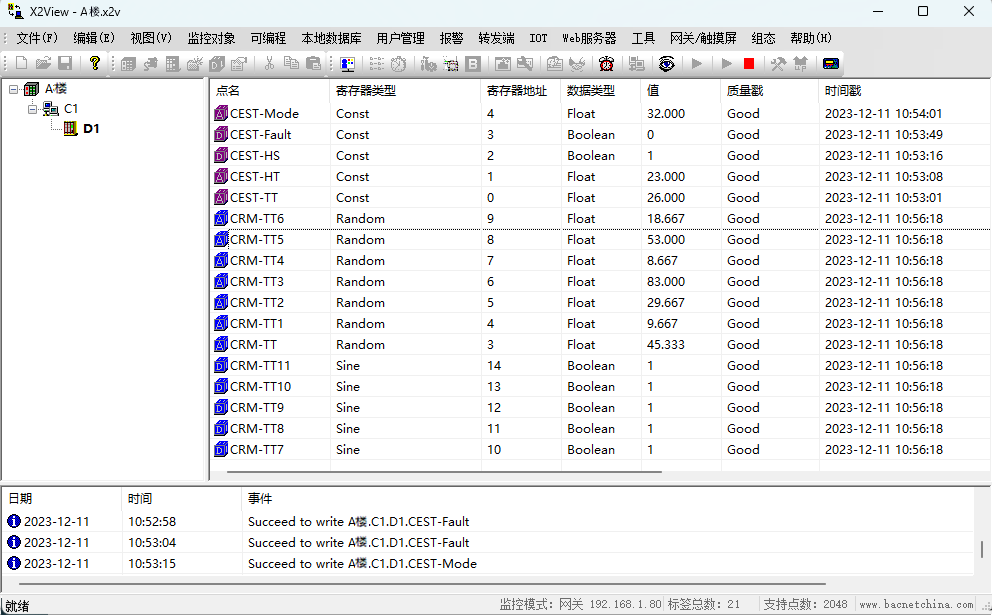Click the blue and yellow card icon
Image resolution: width=992 pixels, height=615 pixels.
coord(830,63)
